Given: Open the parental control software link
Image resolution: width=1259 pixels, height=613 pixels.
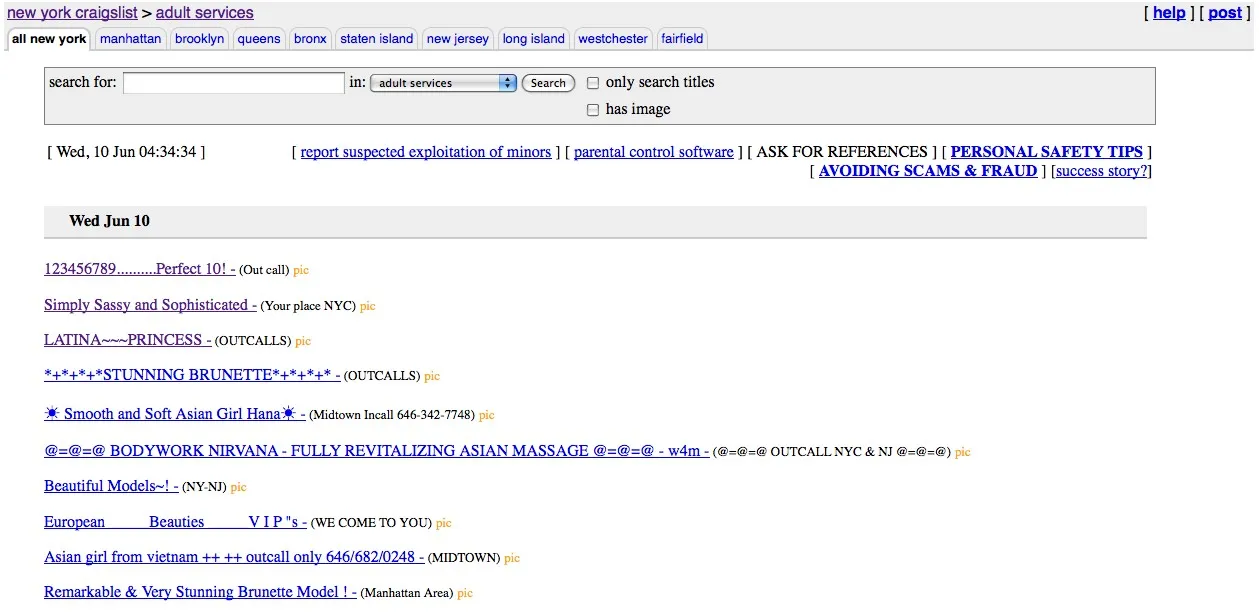Looking at the screenshot, I should (654, 152).
